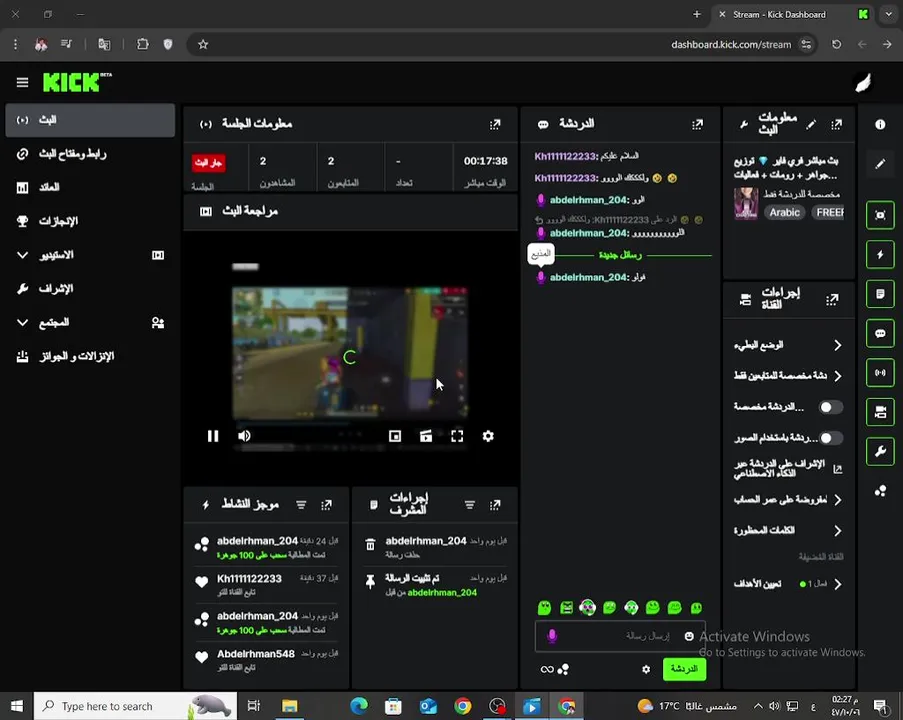Bookmark the page with the star icon
Image resolution: width=903 pixels, height=720 pixels.
click(203, 44)
